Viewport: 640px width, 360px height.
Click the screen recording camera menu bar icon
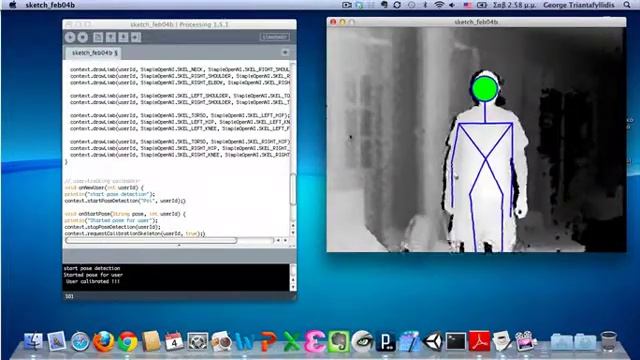pyautogui.click(x=347, y=5)
